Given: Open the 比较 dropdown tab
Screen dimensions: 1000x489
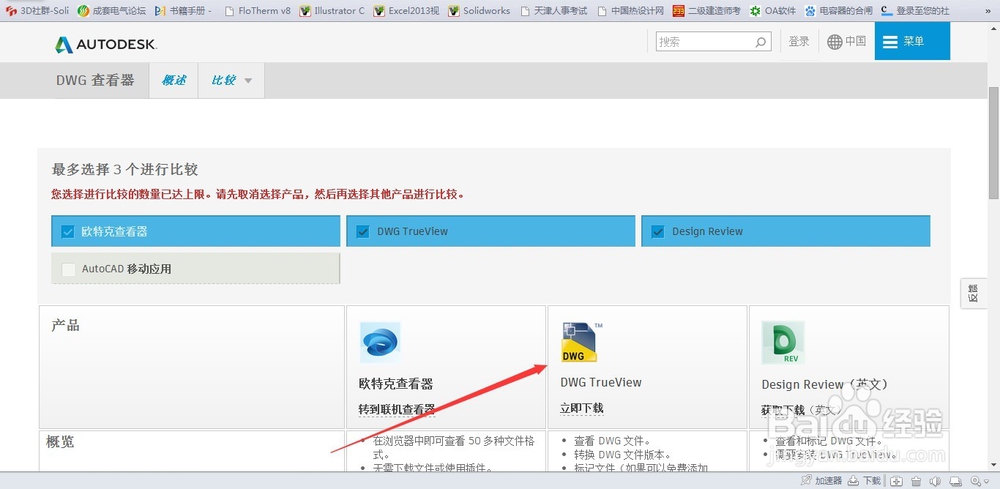Looking at the screenshot, I should coord(232,80).
